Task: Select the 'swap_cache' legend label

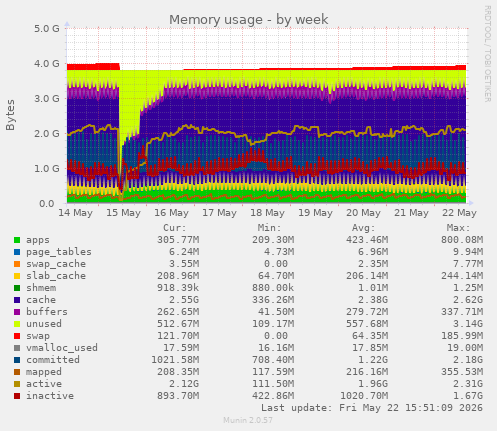Action: tap(56, 264)
